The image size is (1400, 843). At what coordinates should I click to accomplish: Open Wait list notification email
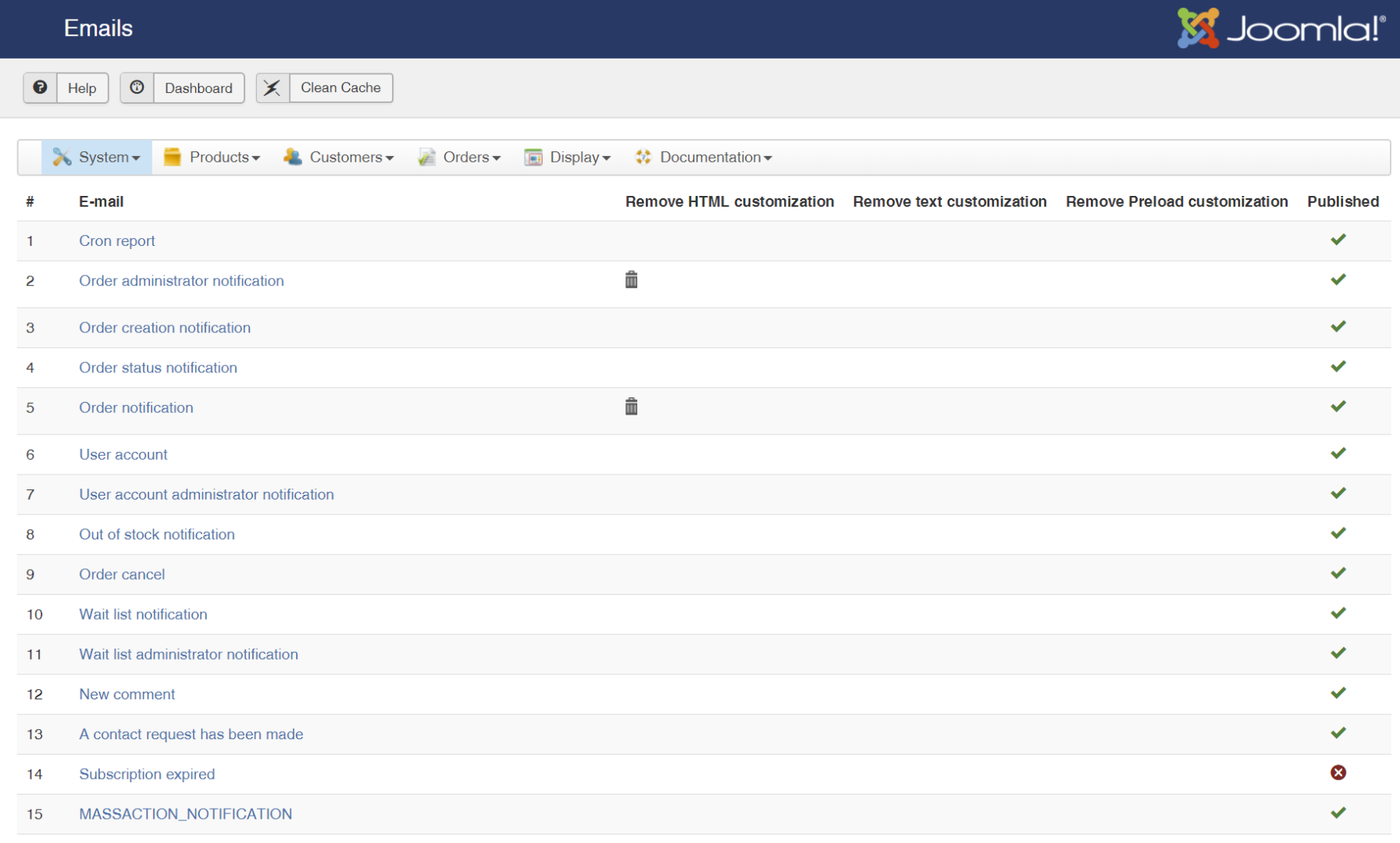(143, 614)
